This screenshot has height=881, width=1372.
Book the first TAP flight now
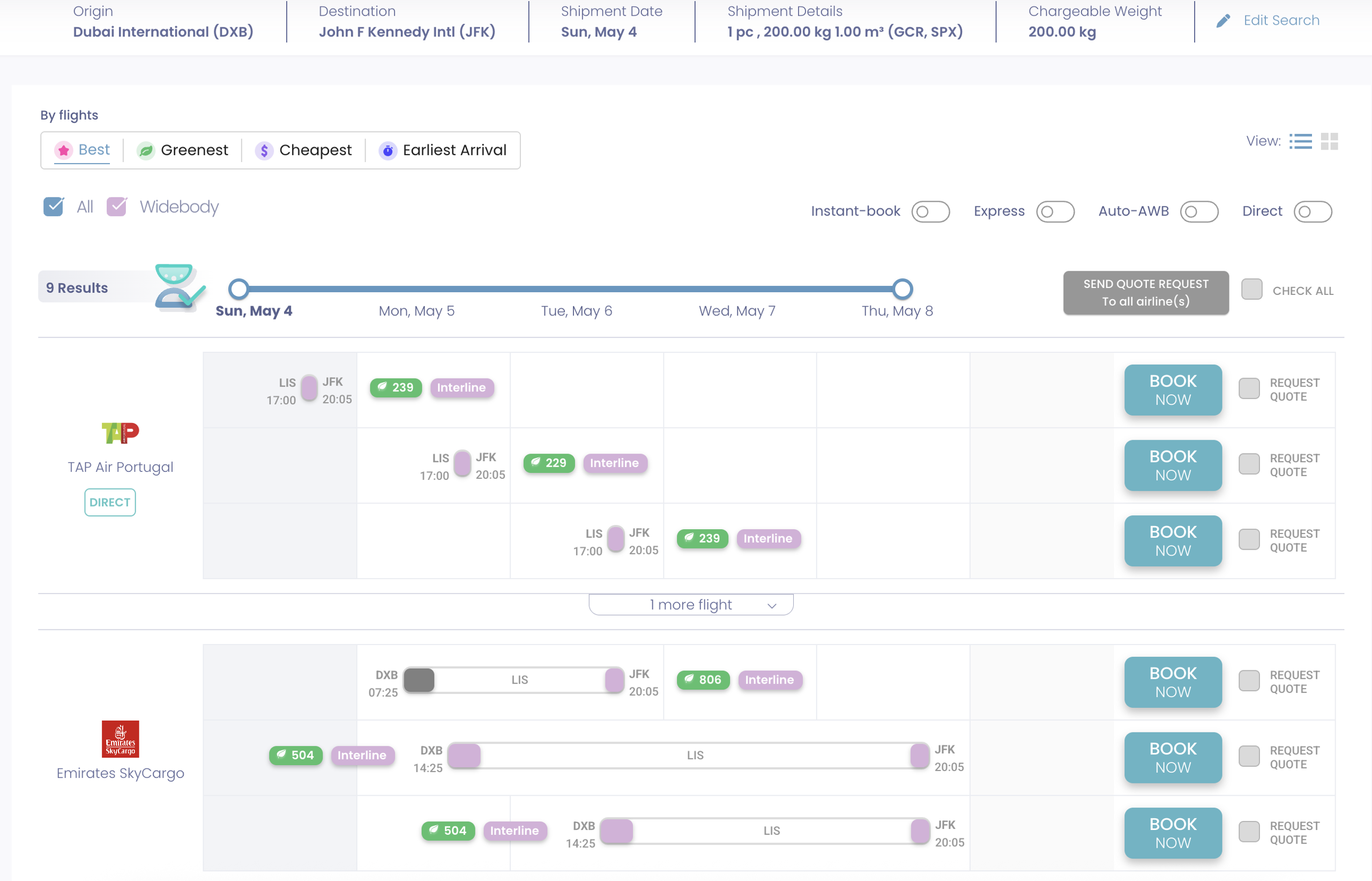[x=1173, y=390]
